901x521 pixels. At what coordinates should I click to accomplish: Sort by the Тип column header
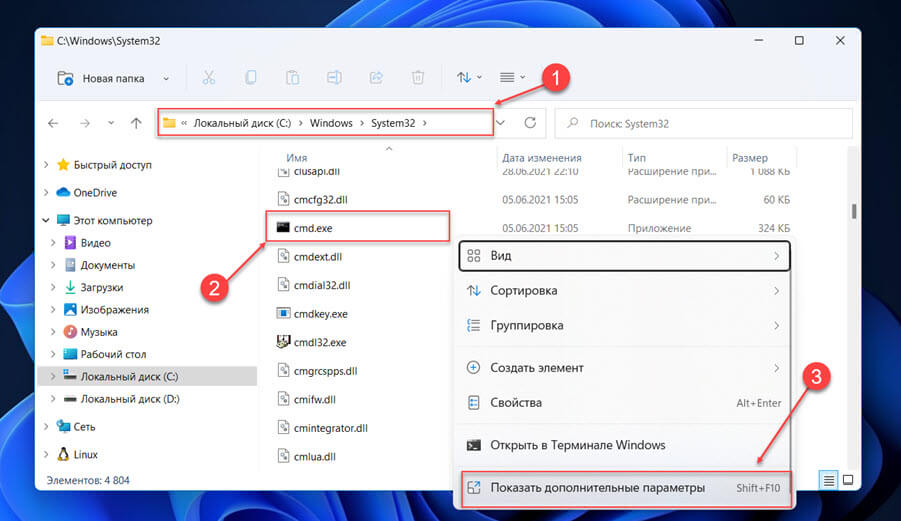[637, 158]
